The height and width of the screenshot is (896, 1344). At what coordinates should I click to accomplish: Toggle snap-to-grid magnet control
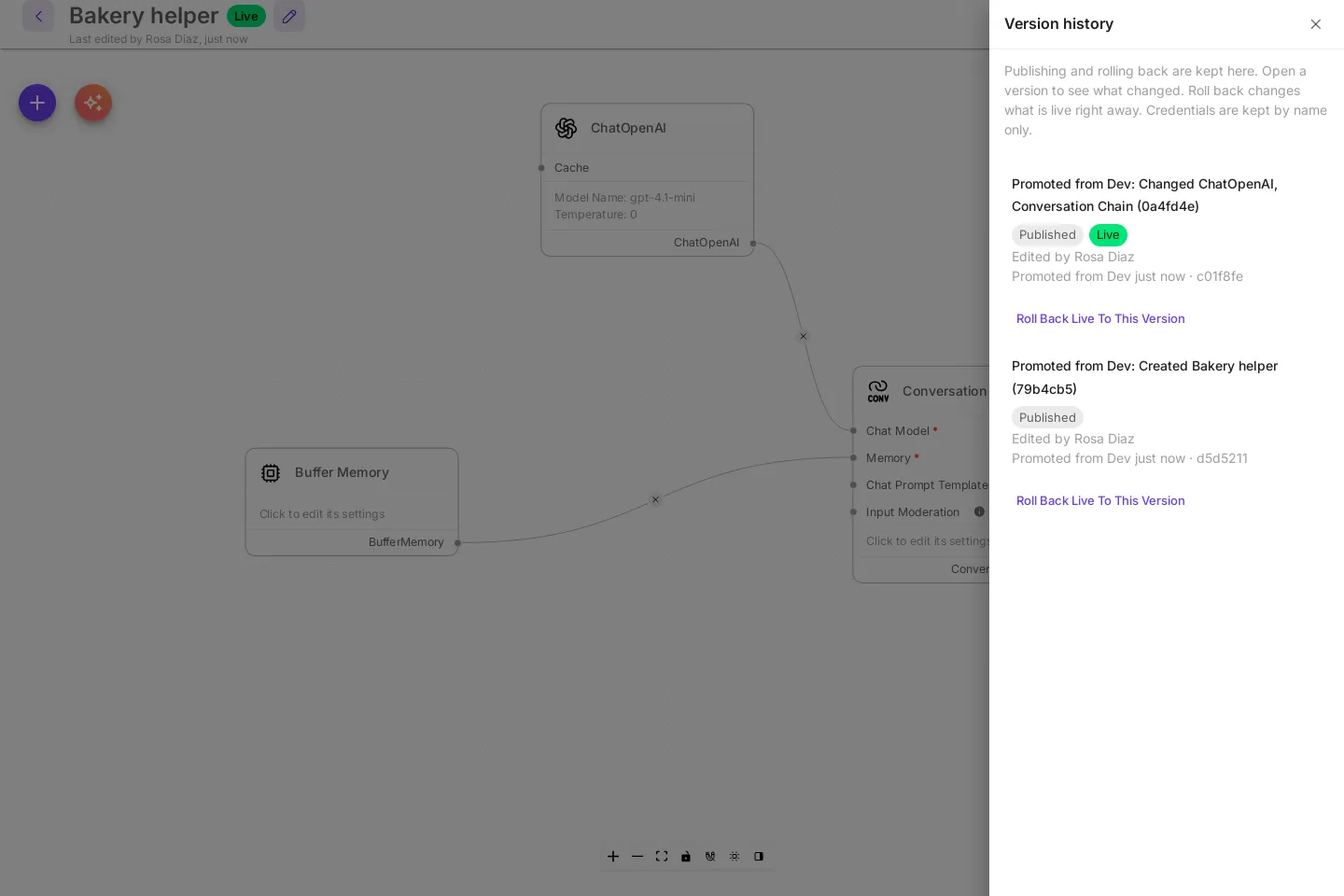(710, 856)
